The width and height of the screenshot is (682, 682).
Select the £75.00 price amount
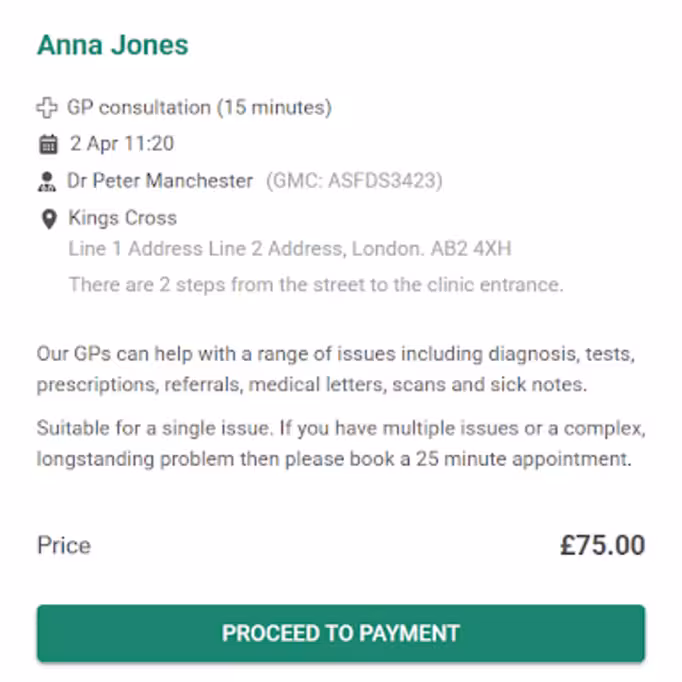pyautogui.click(x=602, y=546)
